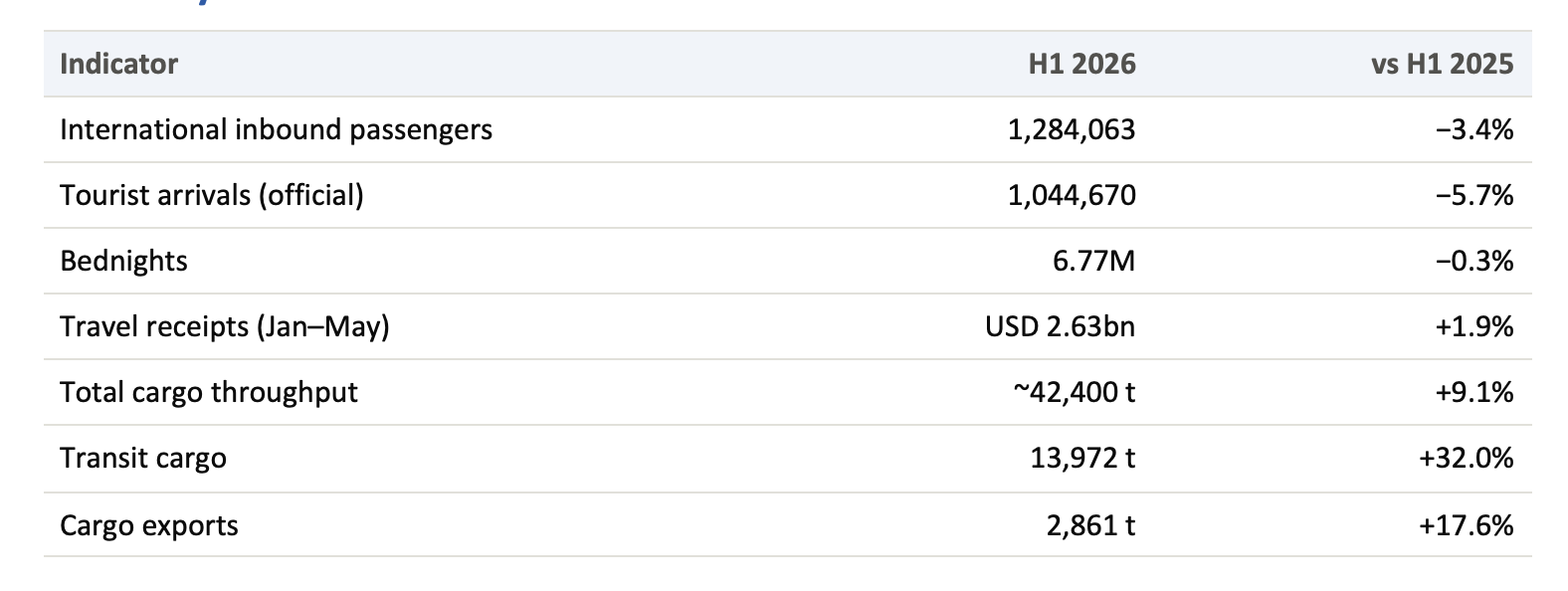Click the Cargo exports row label
1568x591 pixels.
[x=149, y=525]
